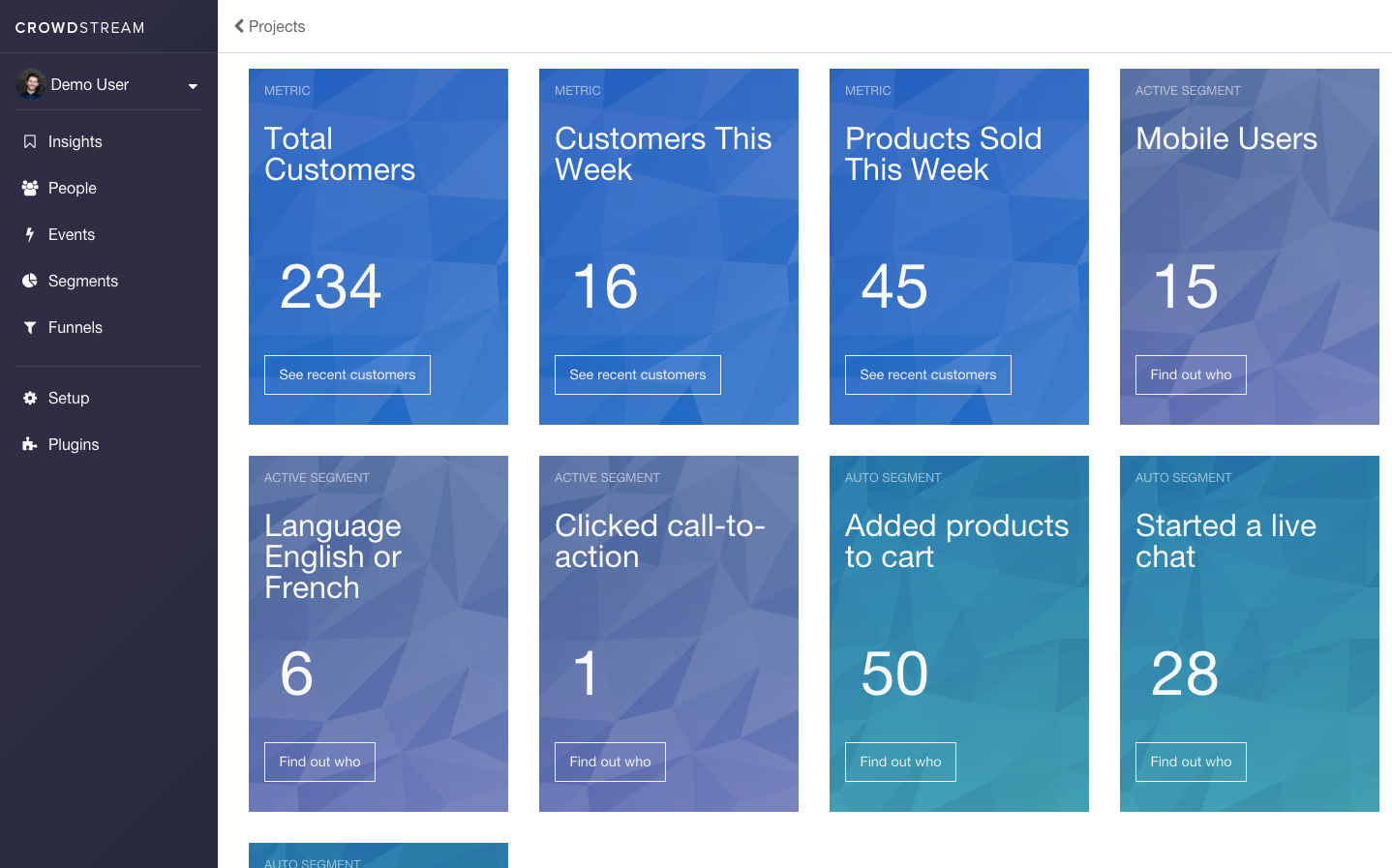Click the Language English or French title
This screenshot has height=868, width=1392.
tap(333, 556)
